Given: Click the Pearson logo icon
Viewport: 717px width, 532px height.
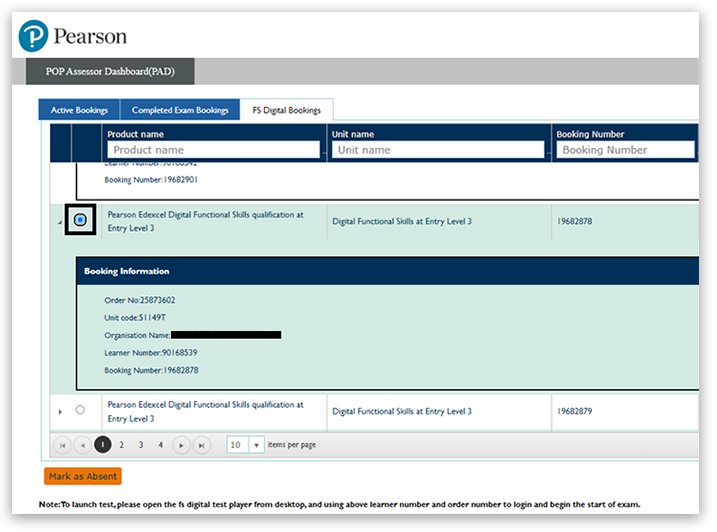Looking at the screenshot, I should click(x=33, y=36).
